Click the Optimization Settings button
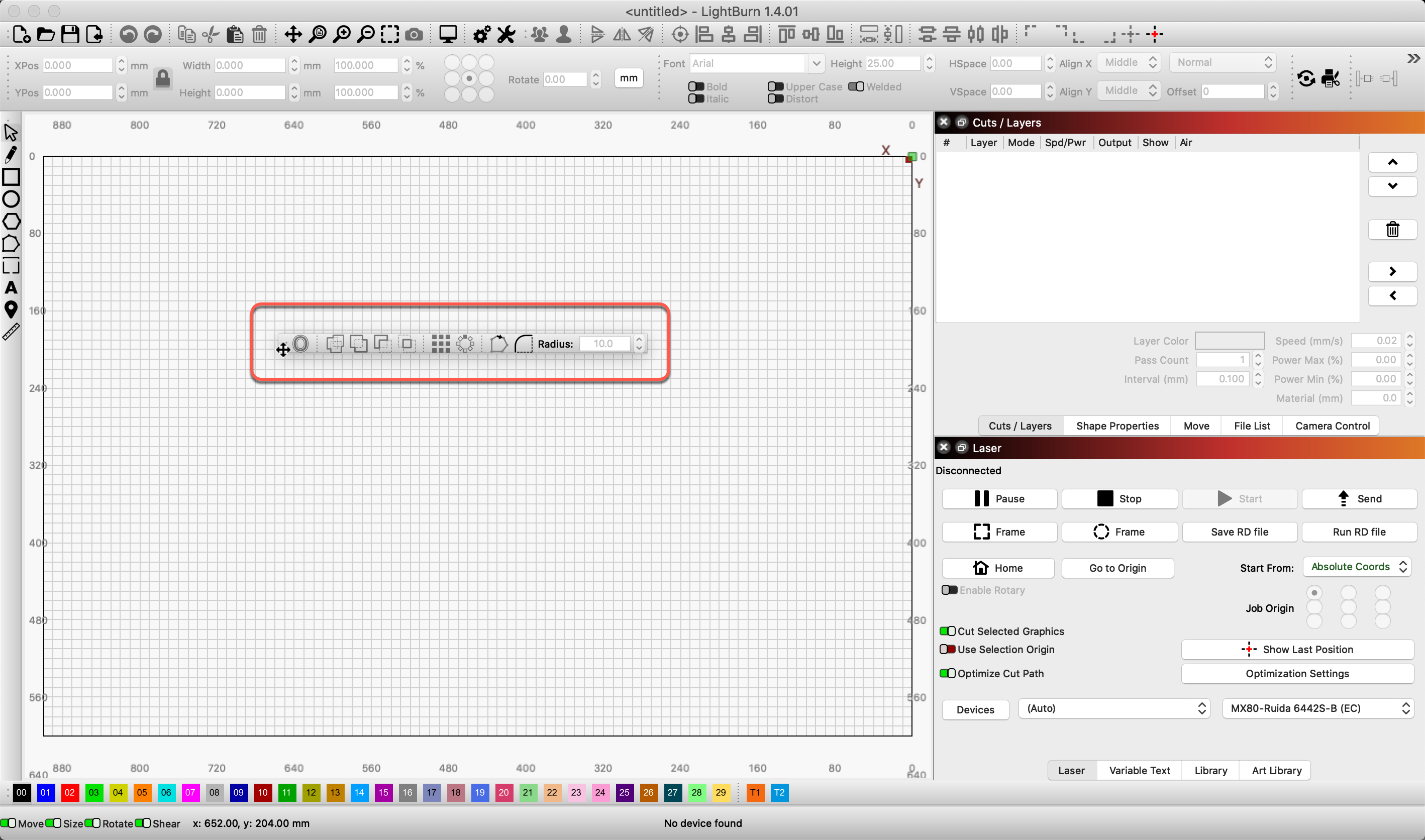The height and width of the screenshot is (840, 1425). (1297, 674)
